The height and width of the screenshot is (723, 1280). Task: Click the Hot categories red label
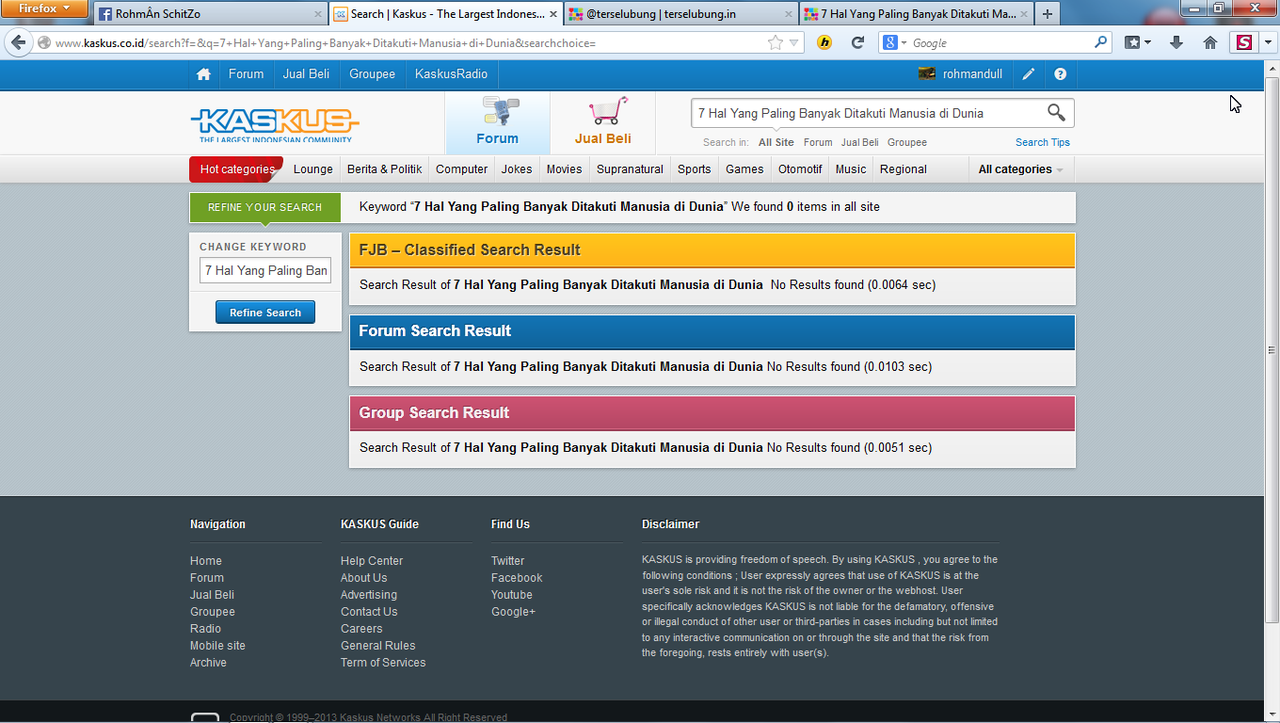point(236,169)
